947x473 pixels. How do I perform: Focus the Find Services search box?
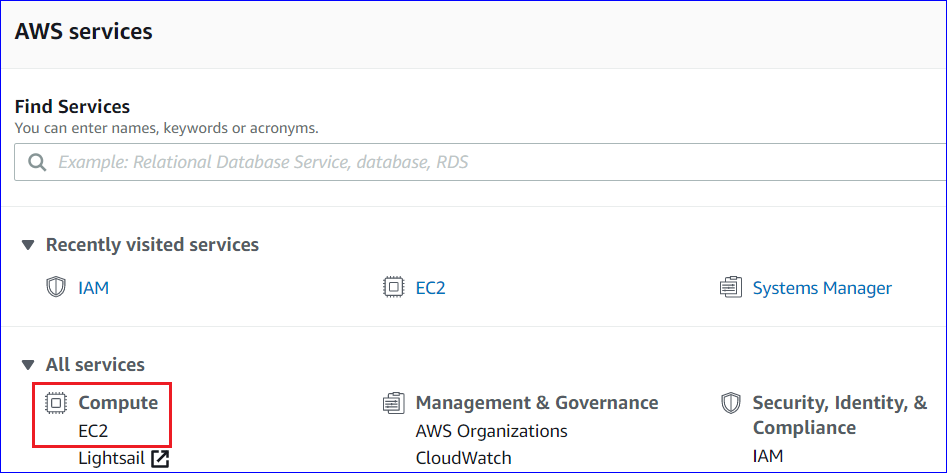coord(481,162)
